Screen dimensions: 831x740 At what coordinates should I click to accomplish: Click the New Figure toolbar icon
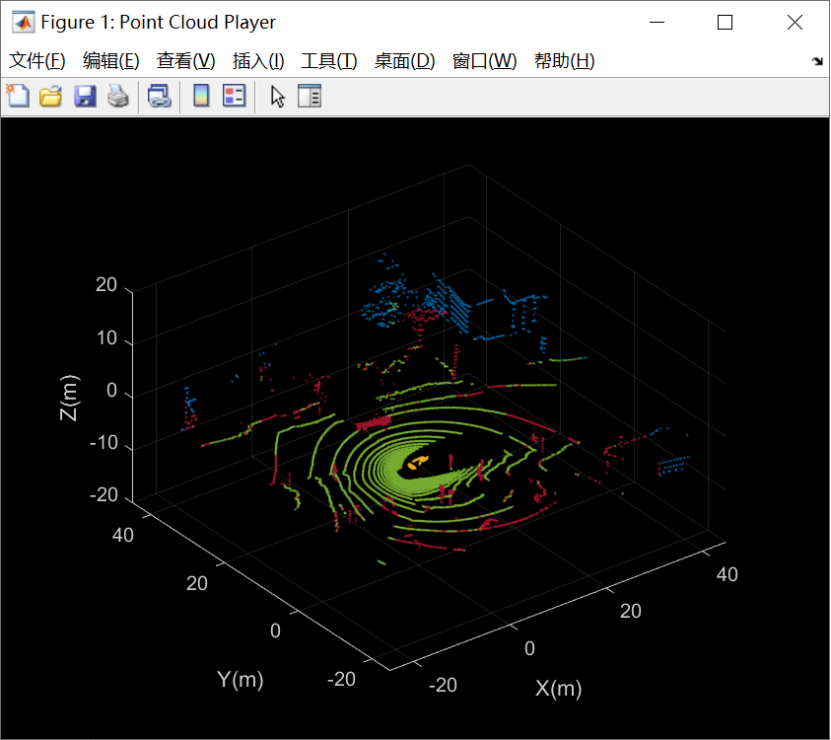point(18,96)
